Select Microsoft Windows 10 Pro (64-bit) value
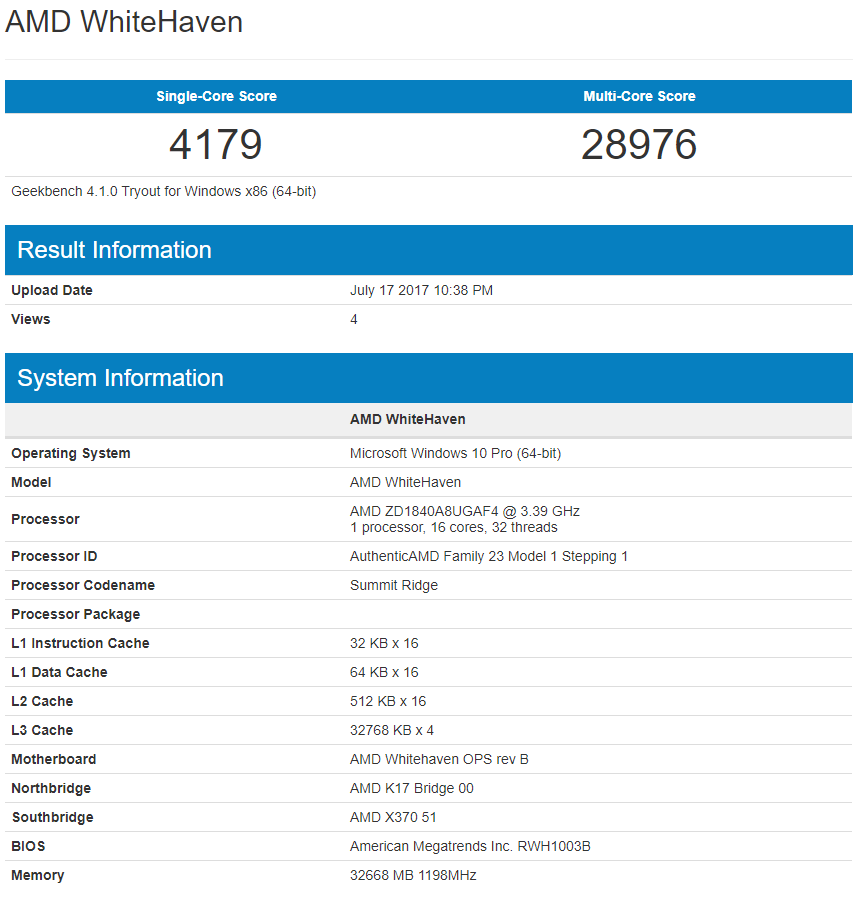Viewport: 865px width, 897px height. click(455, 453)
